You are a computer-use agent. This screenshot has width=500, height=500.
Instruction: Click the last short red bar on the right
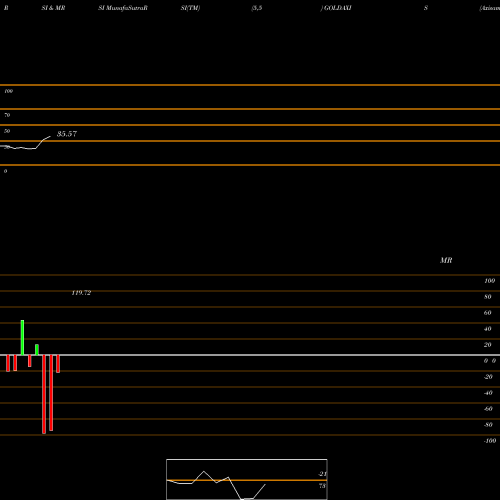coord(58,364)
